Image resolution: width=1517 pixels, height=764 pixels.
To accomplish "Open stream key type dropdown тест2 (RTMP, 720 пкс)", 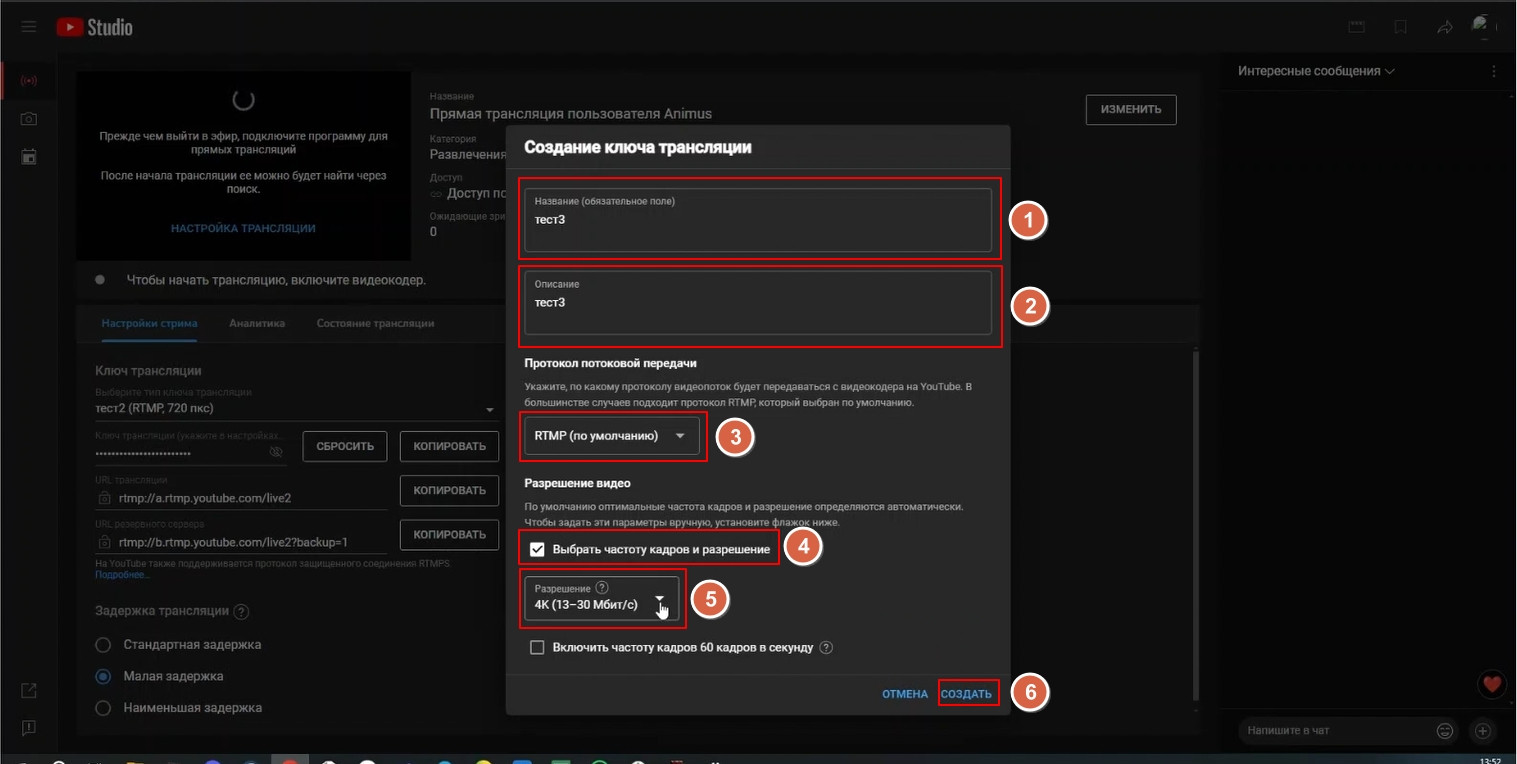I will (295, 408).
